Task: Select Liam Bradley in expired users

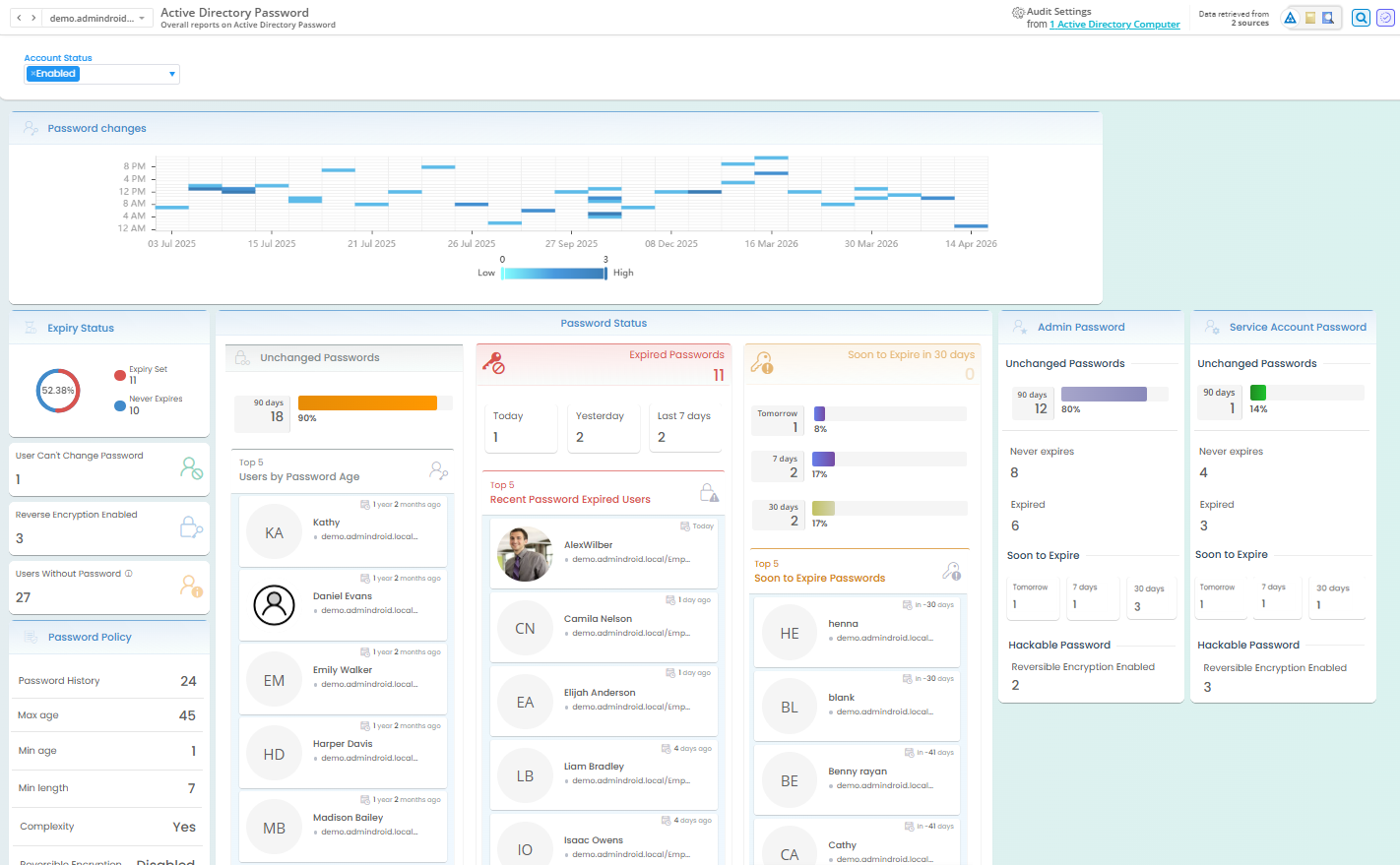Action: (x=604, y=774)
